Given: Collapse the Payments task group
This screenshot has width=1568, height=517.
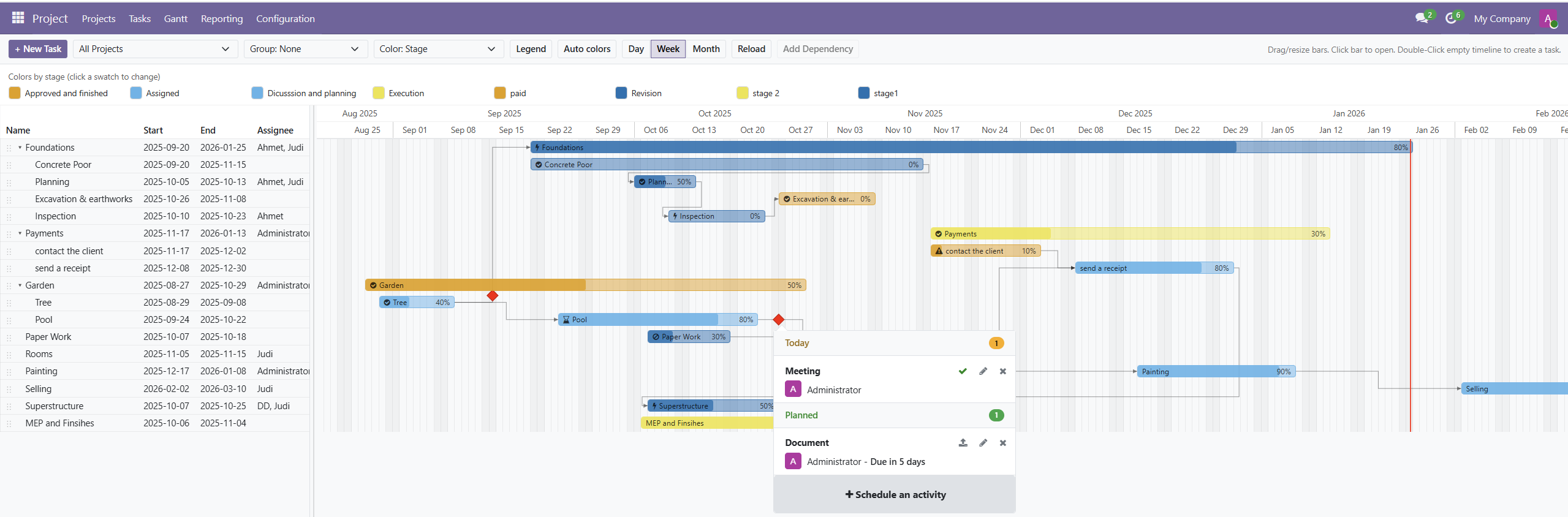Looking at the screenshot, I should click(20, 233).
